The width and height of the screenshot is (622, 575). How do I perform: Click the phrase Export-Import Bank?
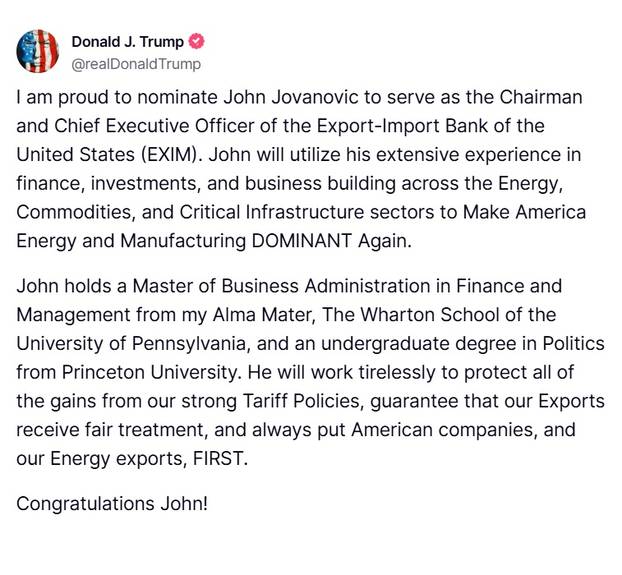(x=402, y=126)
